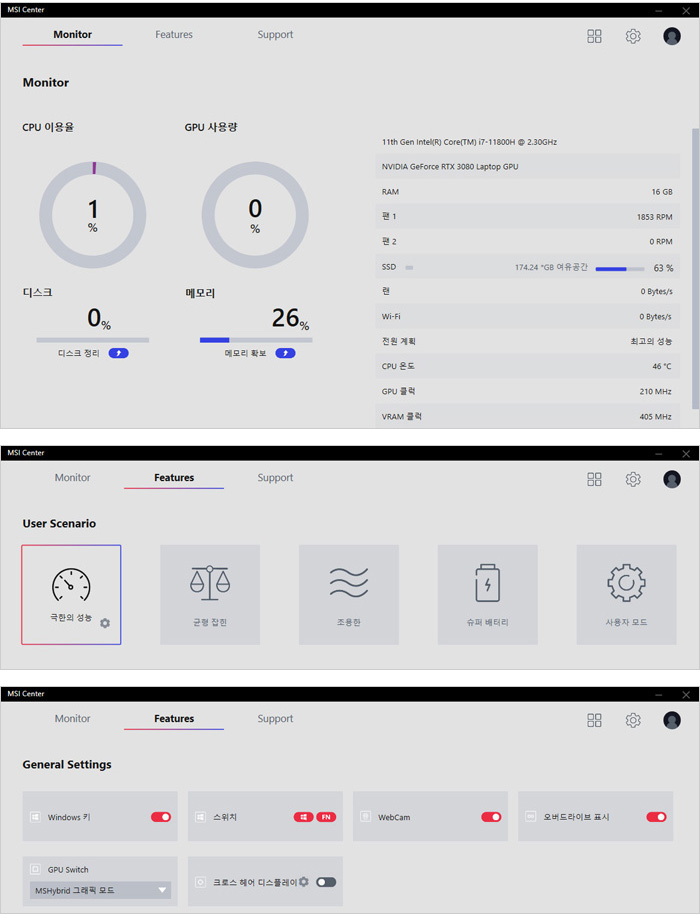Click the 크로스 헤어 디스플레이 card icon

(201, 882)
